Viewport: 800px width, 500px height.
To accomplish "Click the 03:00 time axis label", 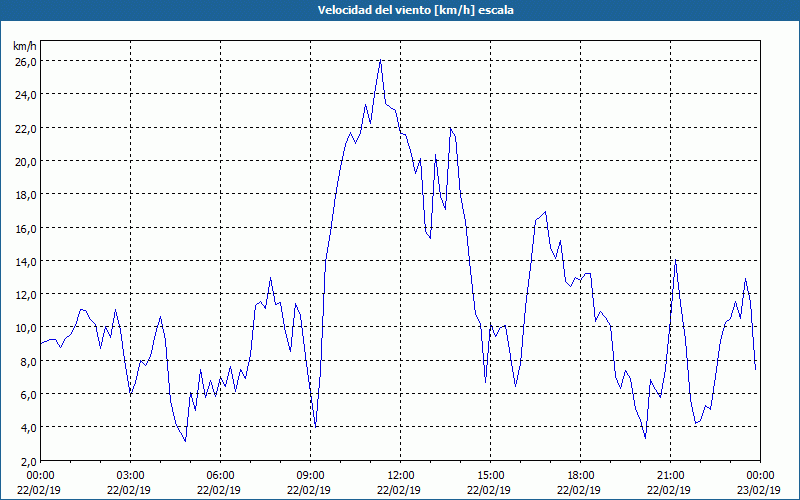I will pos(130,476).
